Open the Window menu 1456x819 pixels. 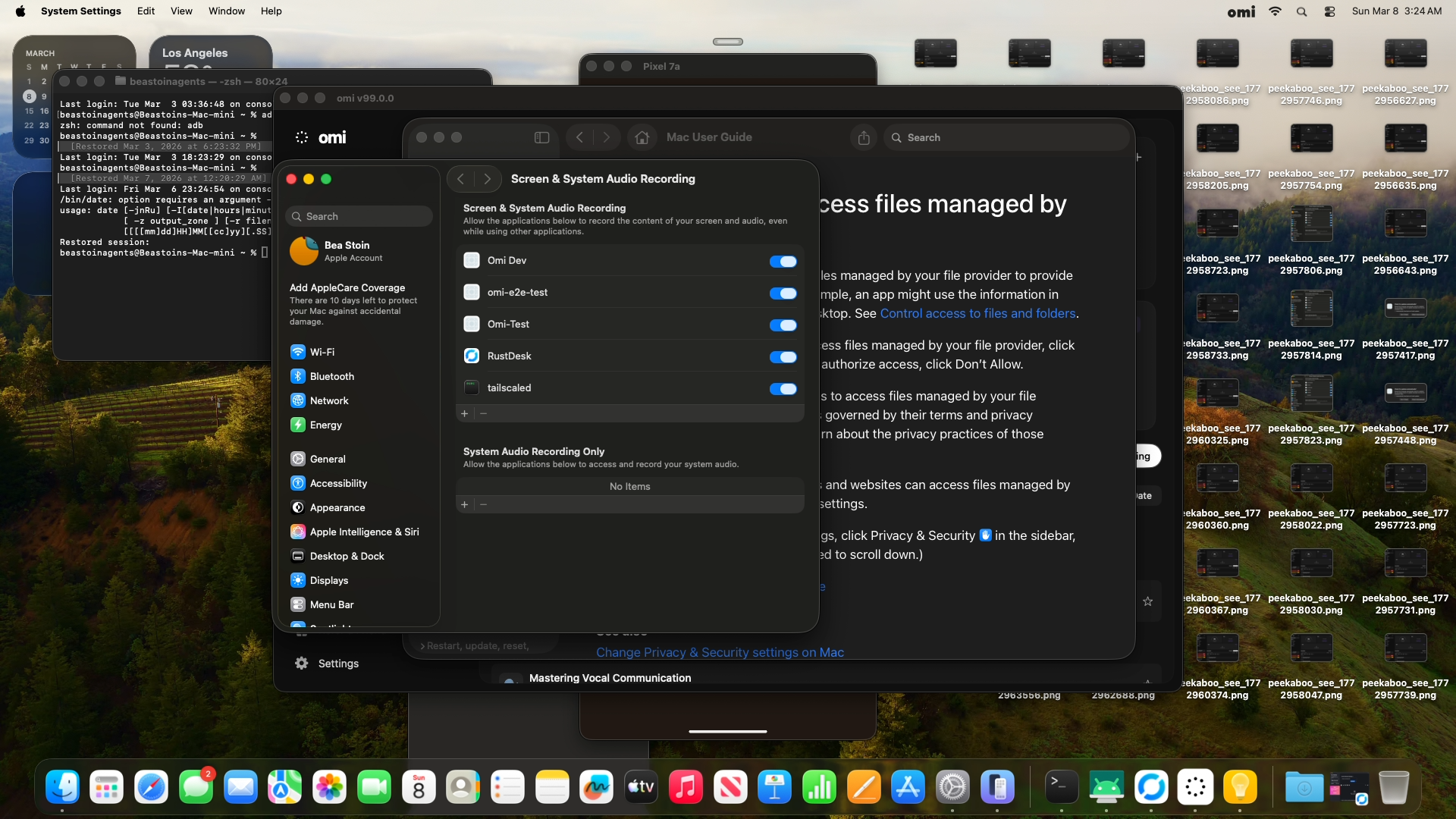point(226,11)
